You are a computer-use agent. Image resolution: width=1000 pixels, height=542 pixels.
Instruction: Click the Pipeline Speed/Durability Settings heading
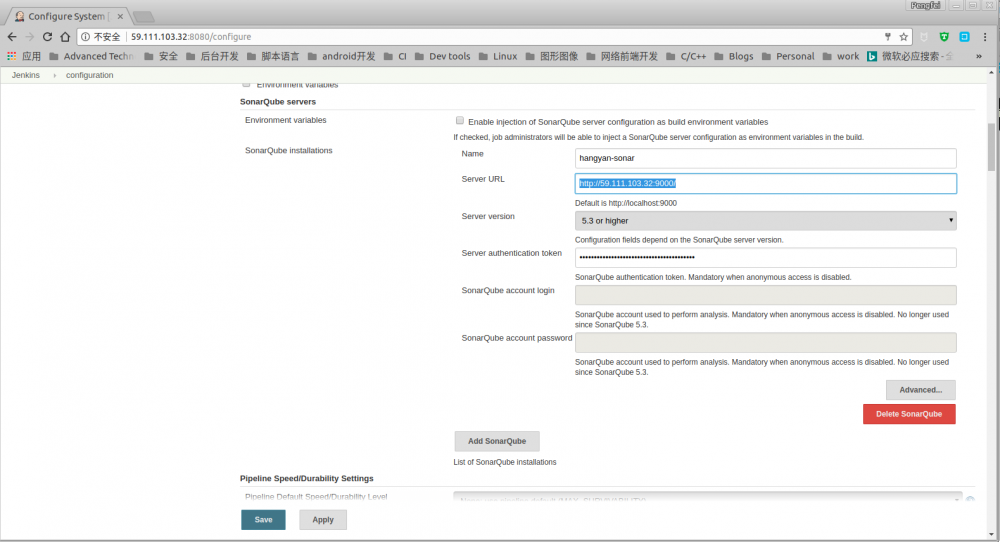(x=307, y=478)
